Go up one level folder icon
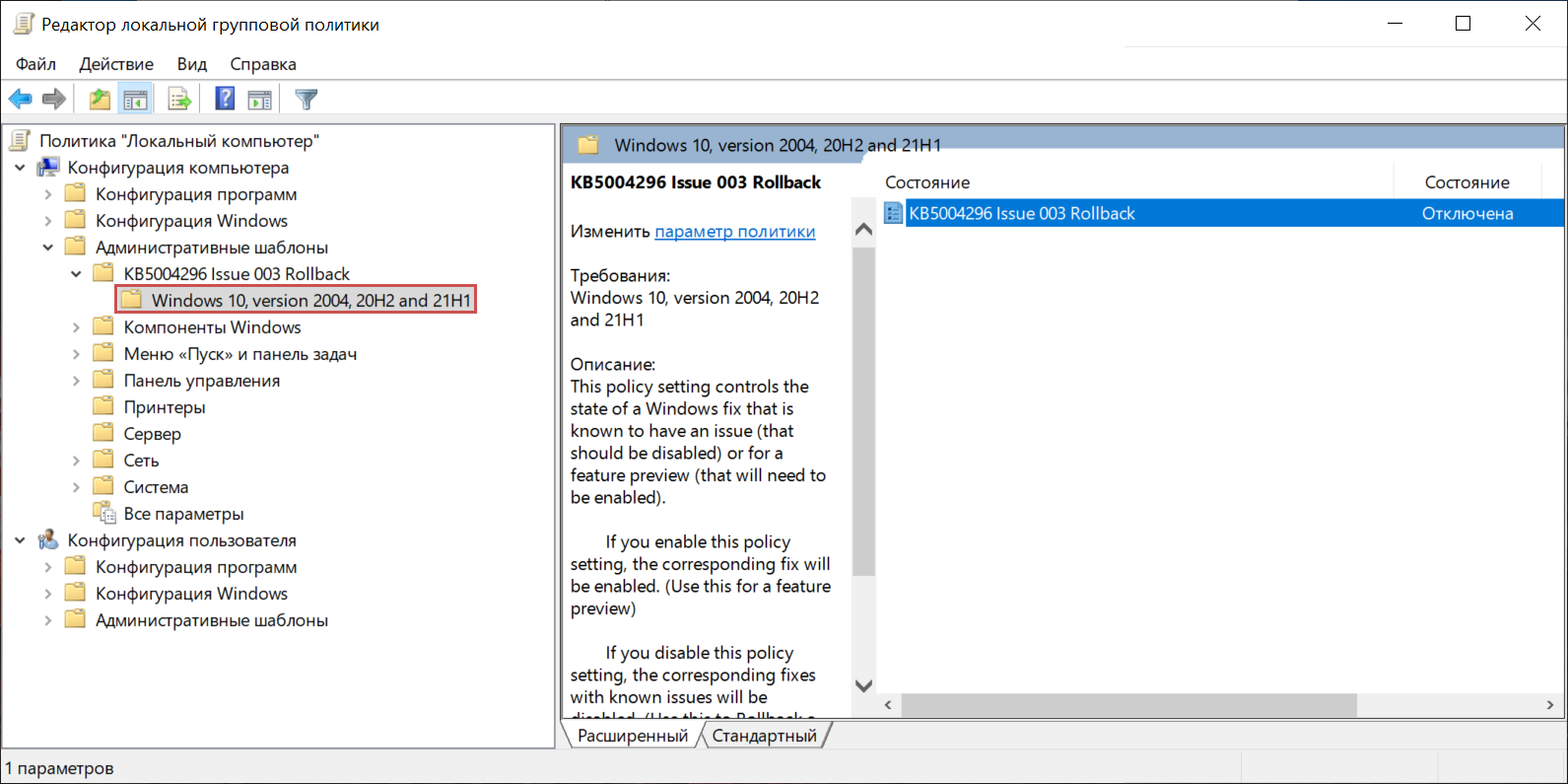1568x784 pixels. pyautogui.click(x=100, y=99)
